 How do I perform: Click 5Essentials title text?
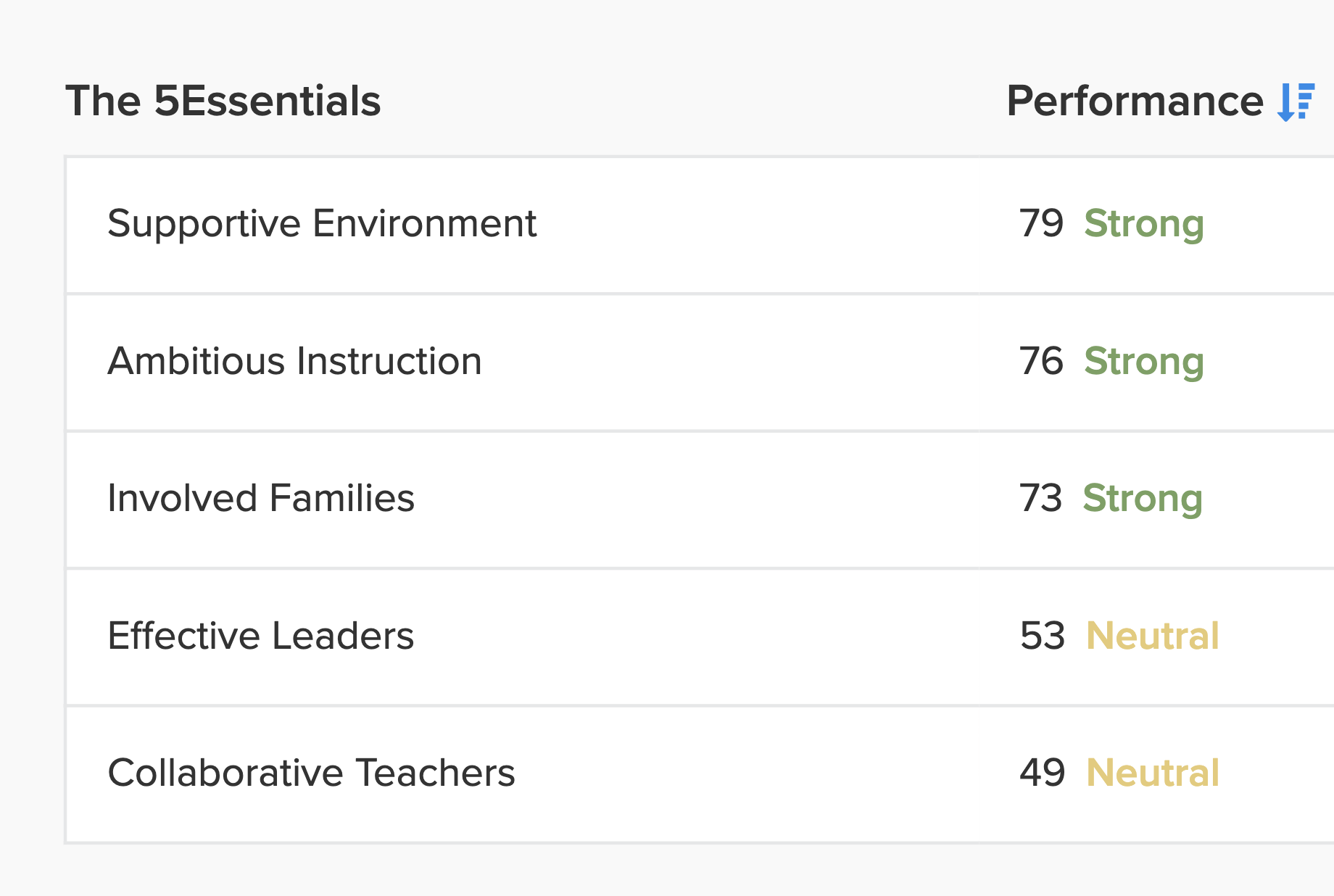[x=267, y=101]
